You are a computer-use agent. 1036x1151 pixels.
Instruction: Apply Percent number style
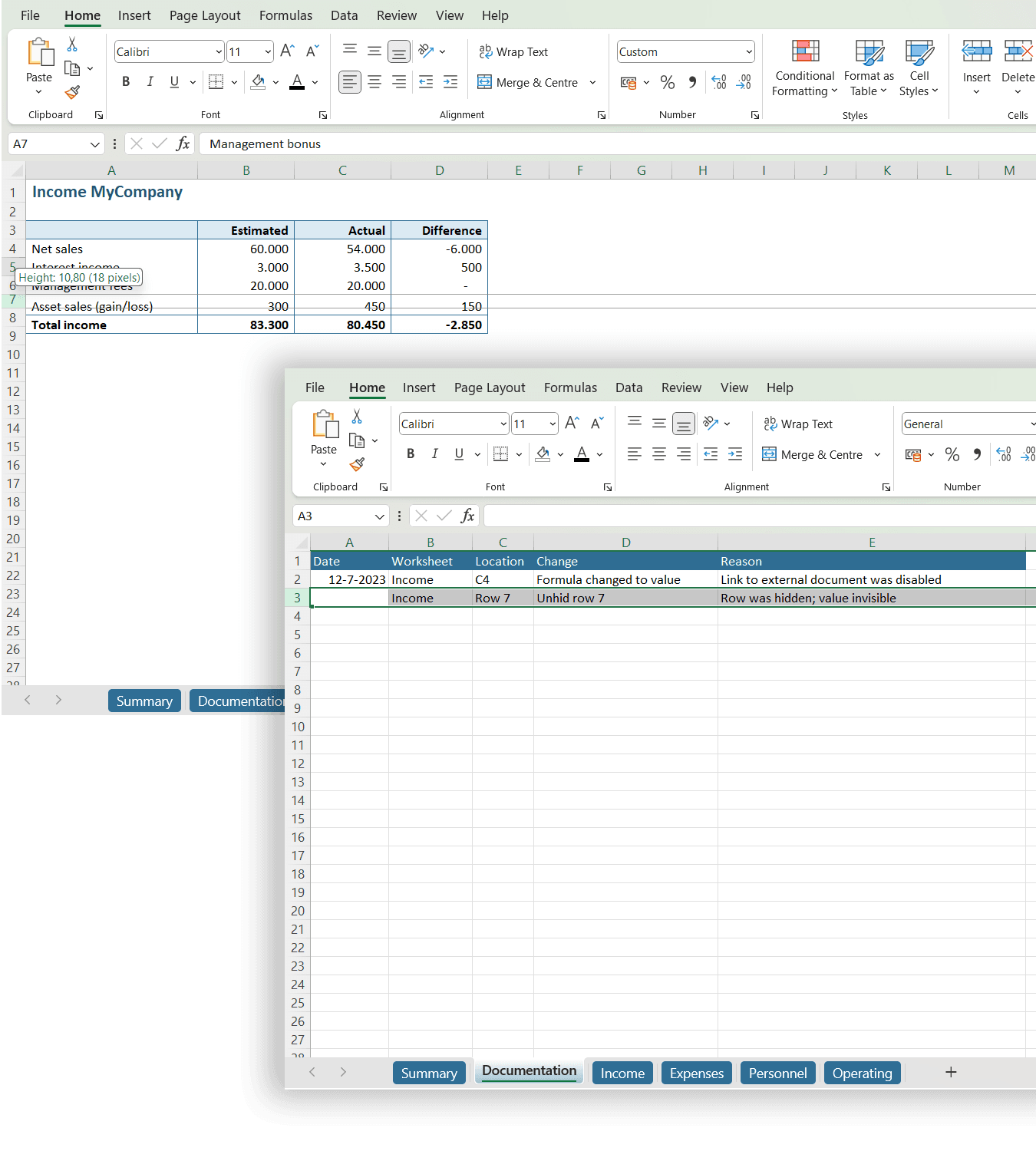click(x=667, y=82)
